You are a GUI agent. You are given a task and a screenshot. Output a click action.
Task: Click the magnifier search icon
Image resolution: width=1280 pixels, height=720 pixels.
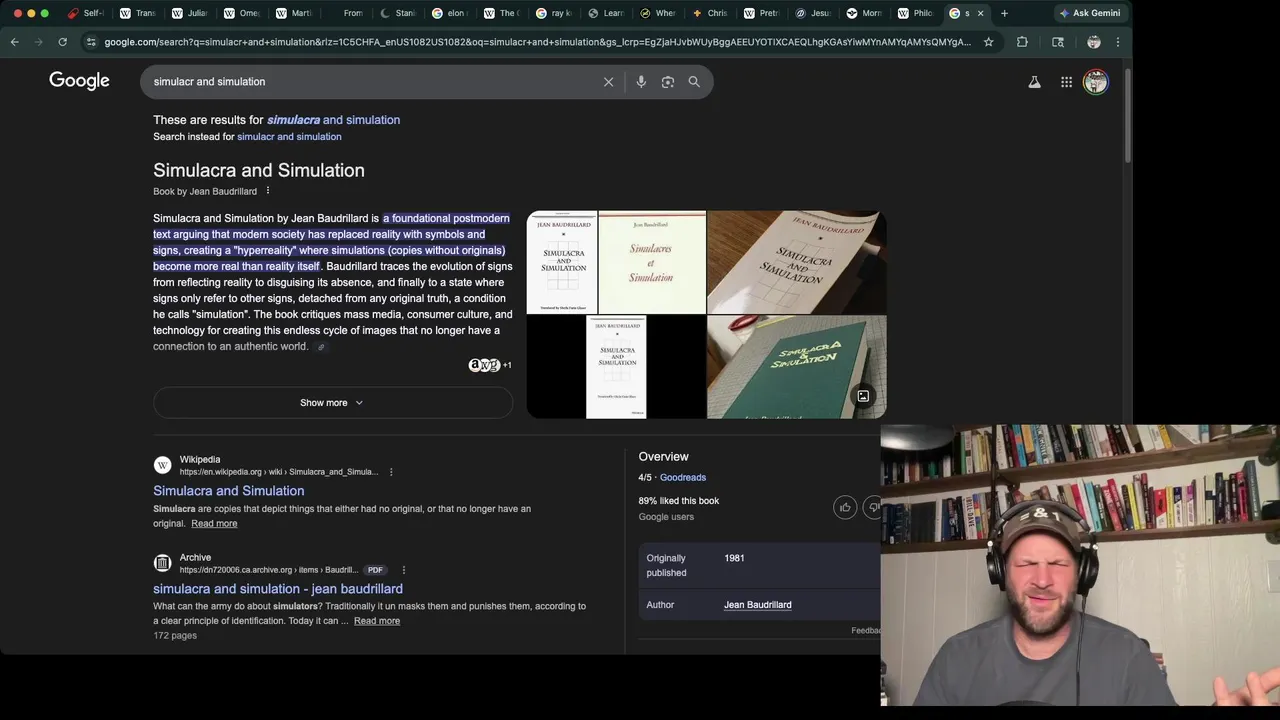[694, 82]
